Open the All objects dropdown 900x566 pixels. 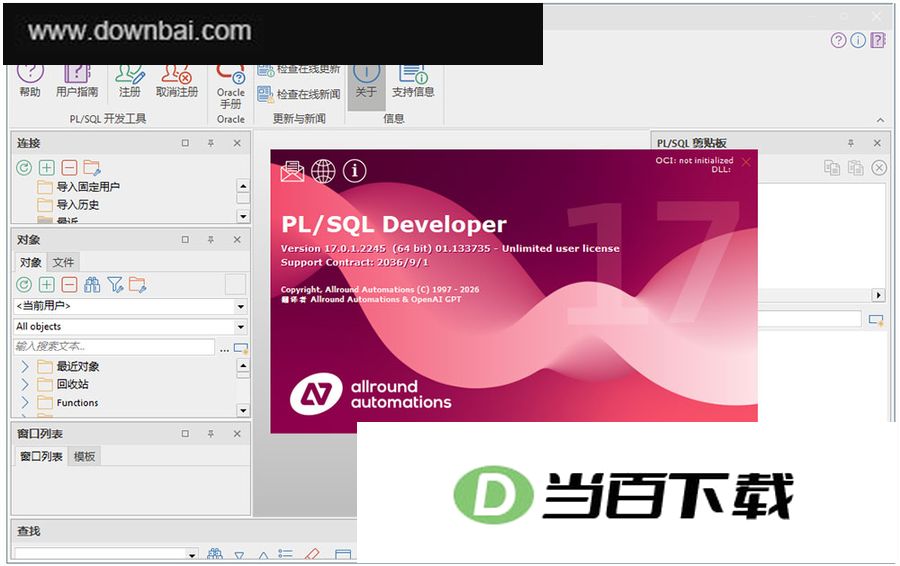click(x=240, y=327)
